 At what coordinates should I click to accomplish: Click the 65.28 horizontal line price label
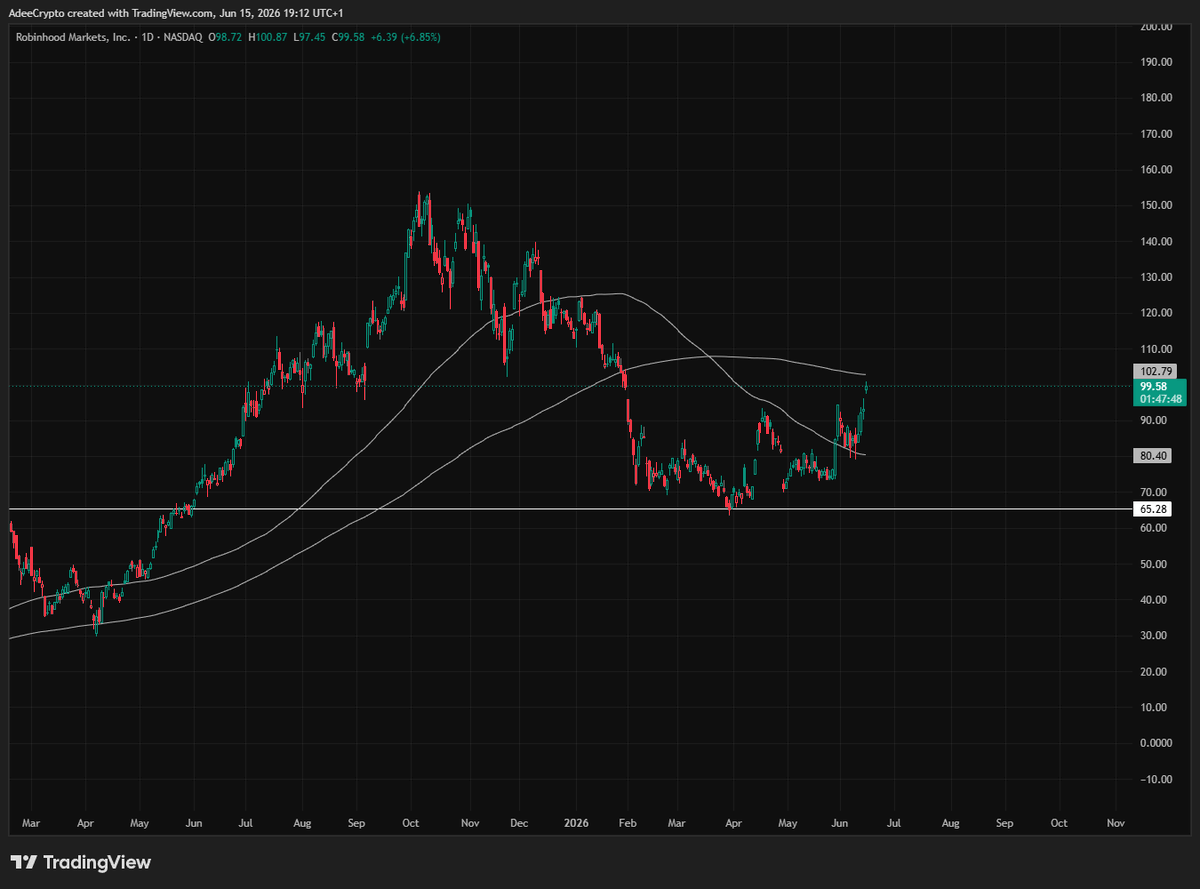pos(1154,509)
